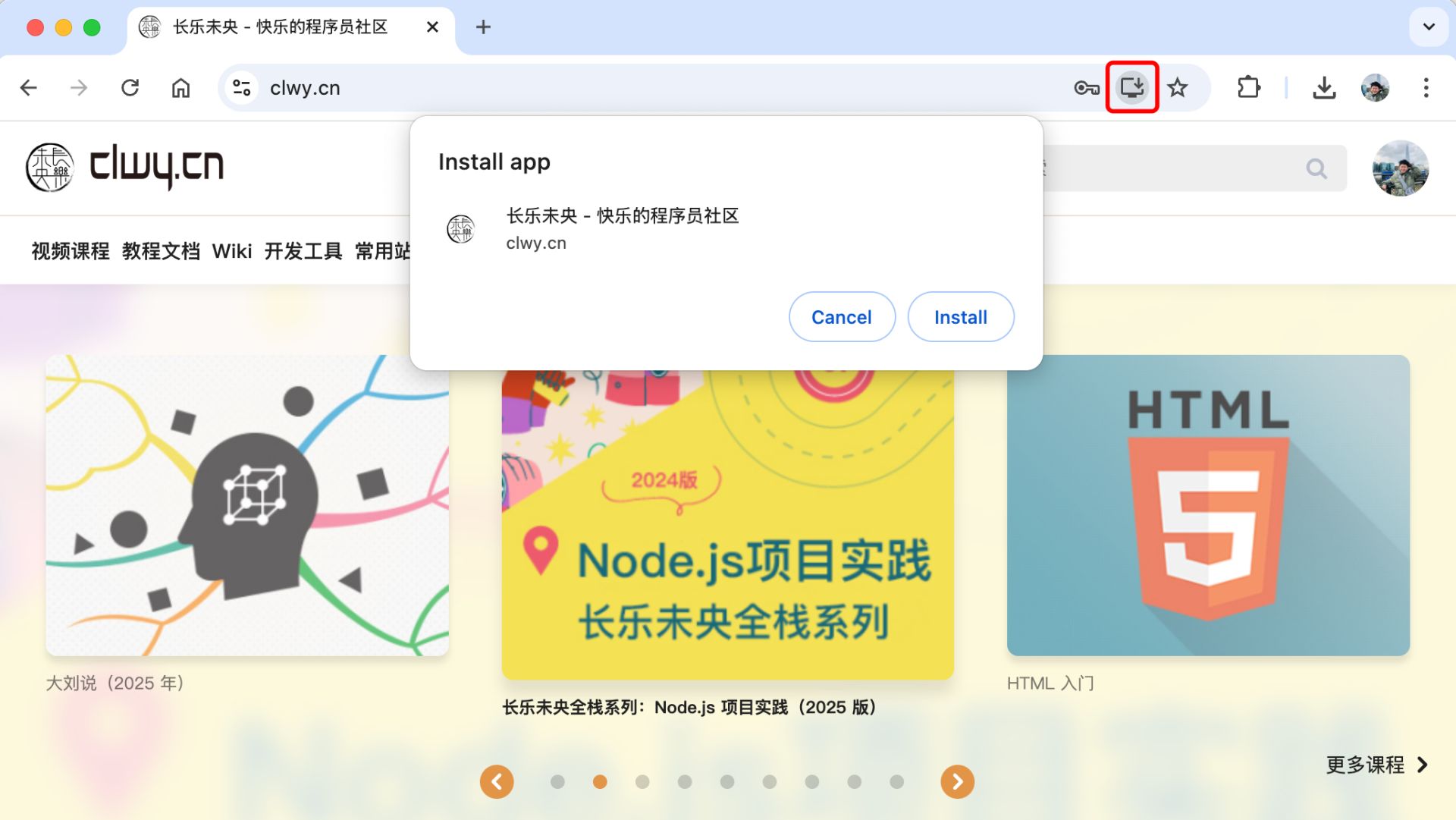Open the 视频课程 menu
This screenshot has width=1456, height=820.
pyautogui.click(x=71, y=251)
